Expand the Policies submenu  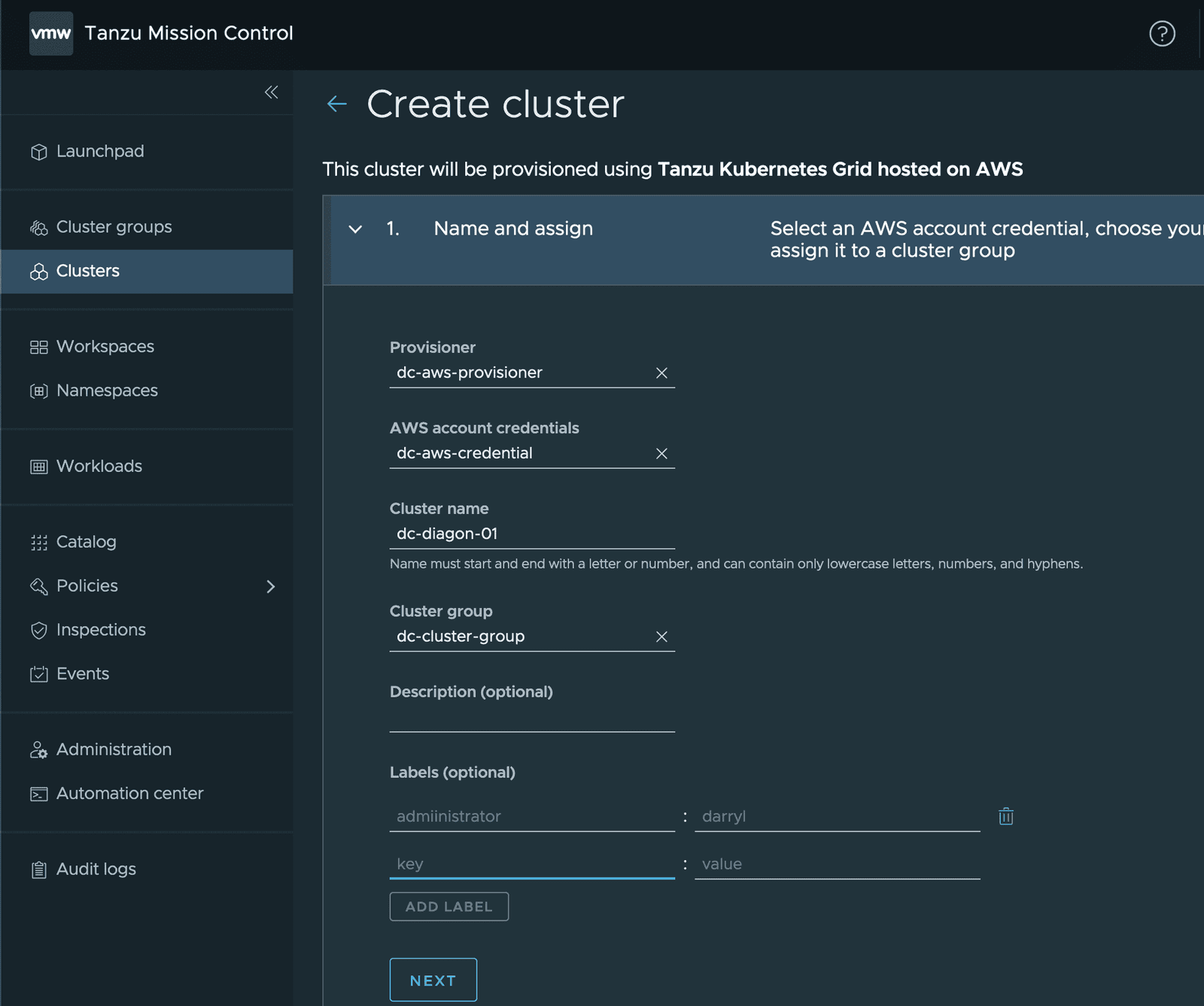click(271, 586)
